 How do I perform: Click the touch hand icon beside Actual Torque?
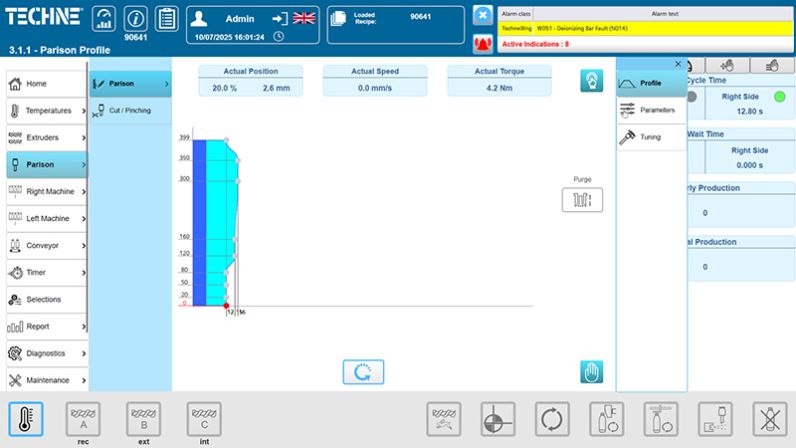(591, 81)
